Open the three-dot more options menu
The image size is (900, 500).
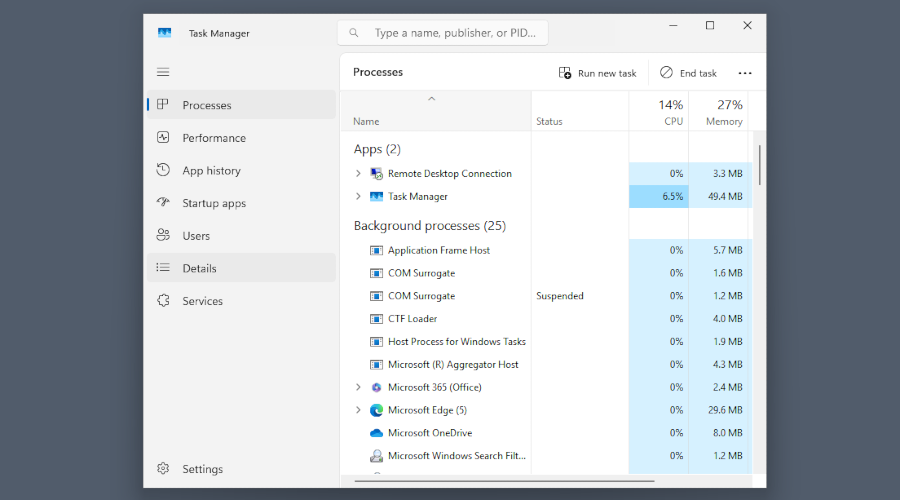[745, 73]
